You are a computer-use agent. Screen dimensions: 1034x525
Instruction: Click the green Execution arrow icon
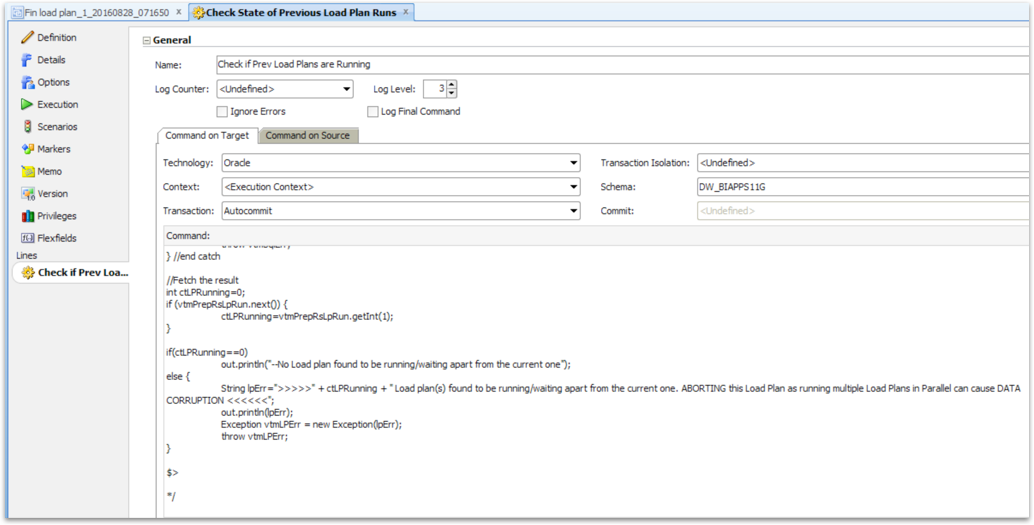pos(27,104)
